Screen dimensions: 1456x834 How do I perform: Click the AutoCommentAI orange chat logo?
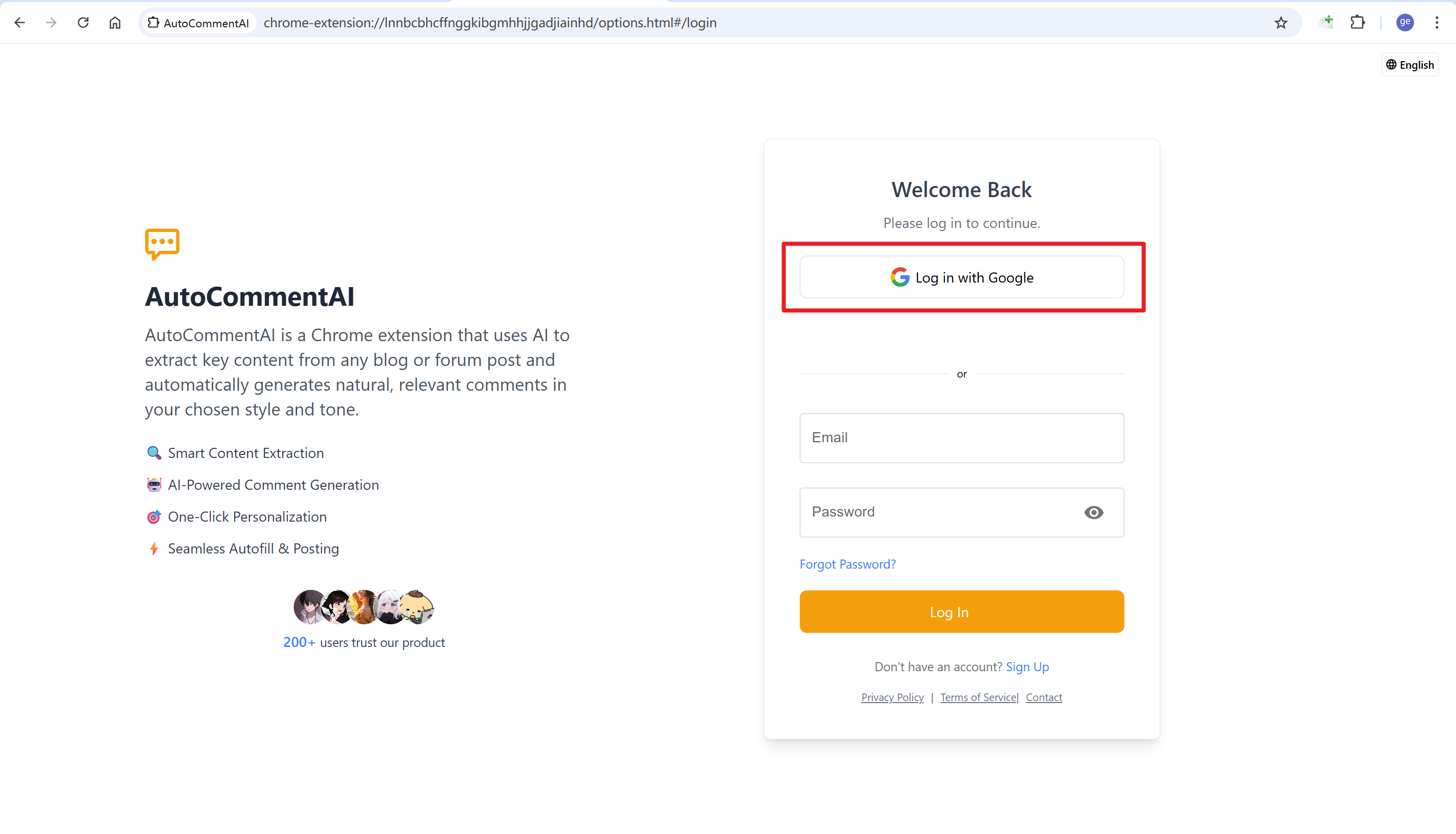click(162, 244)
